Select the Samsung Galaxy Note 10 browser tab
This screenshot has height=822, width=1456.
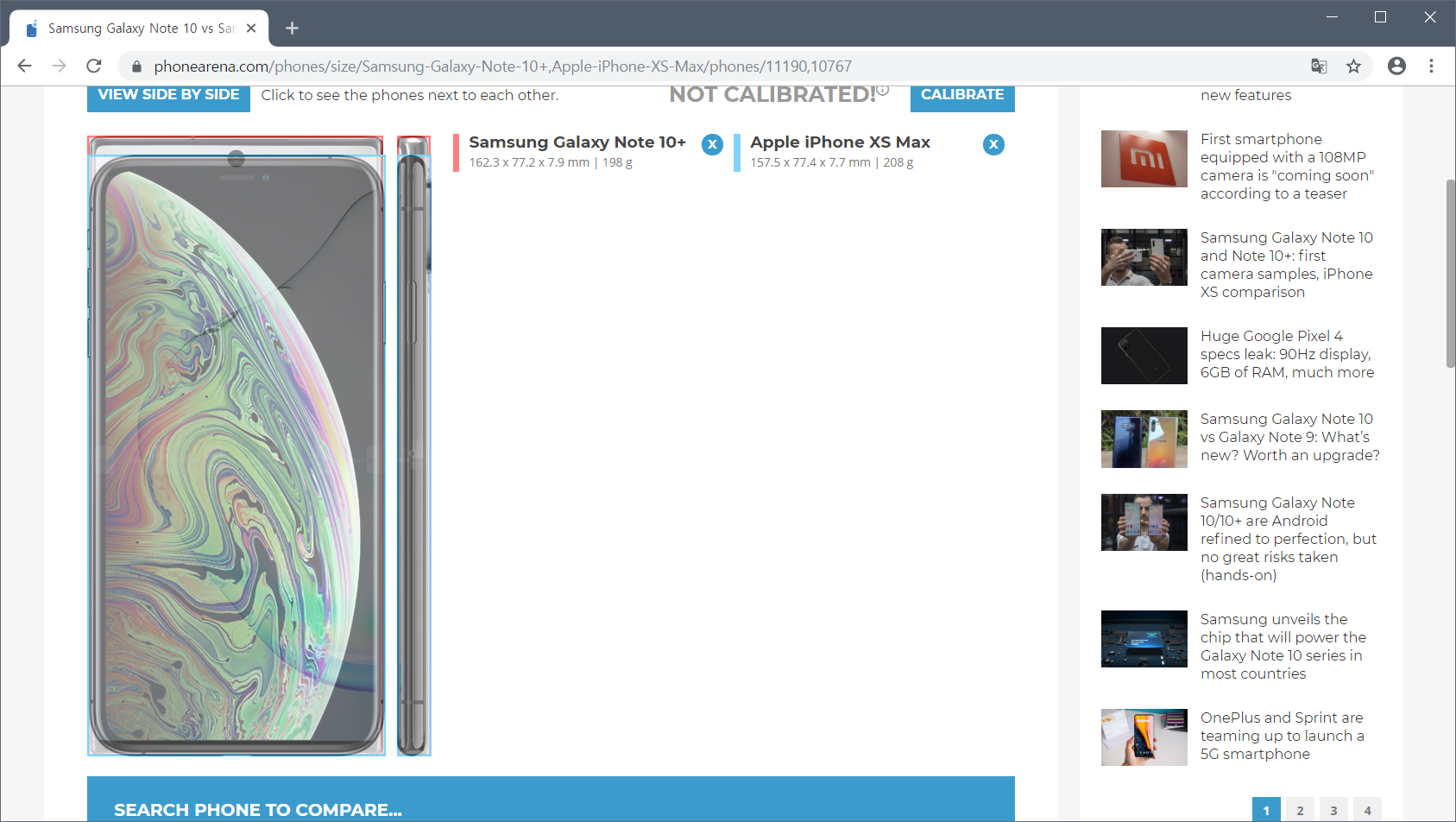139,28
